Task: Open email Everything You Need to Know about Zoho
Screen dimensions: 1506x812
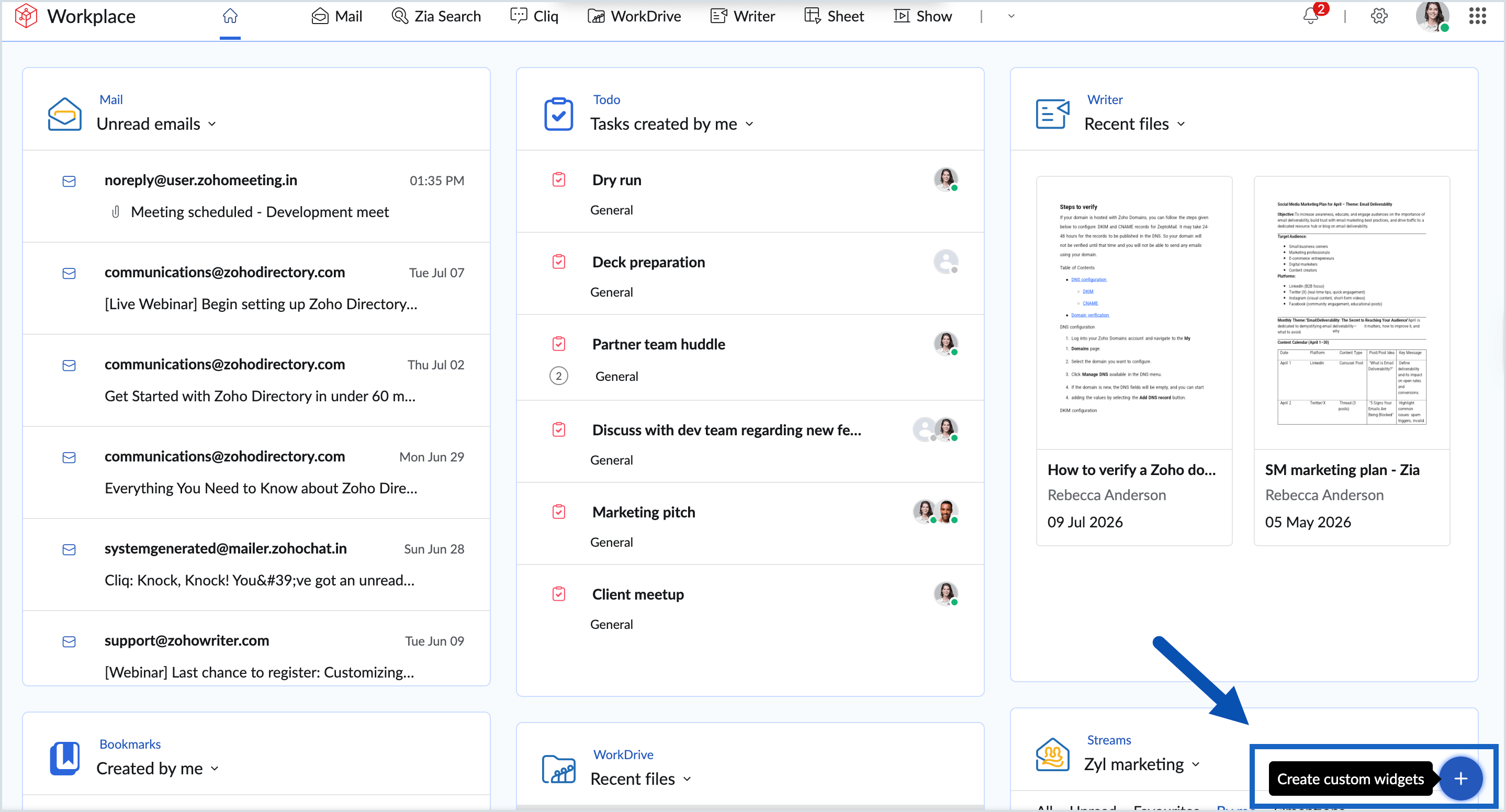Action: pyautogui.click(x=256, y=472)
